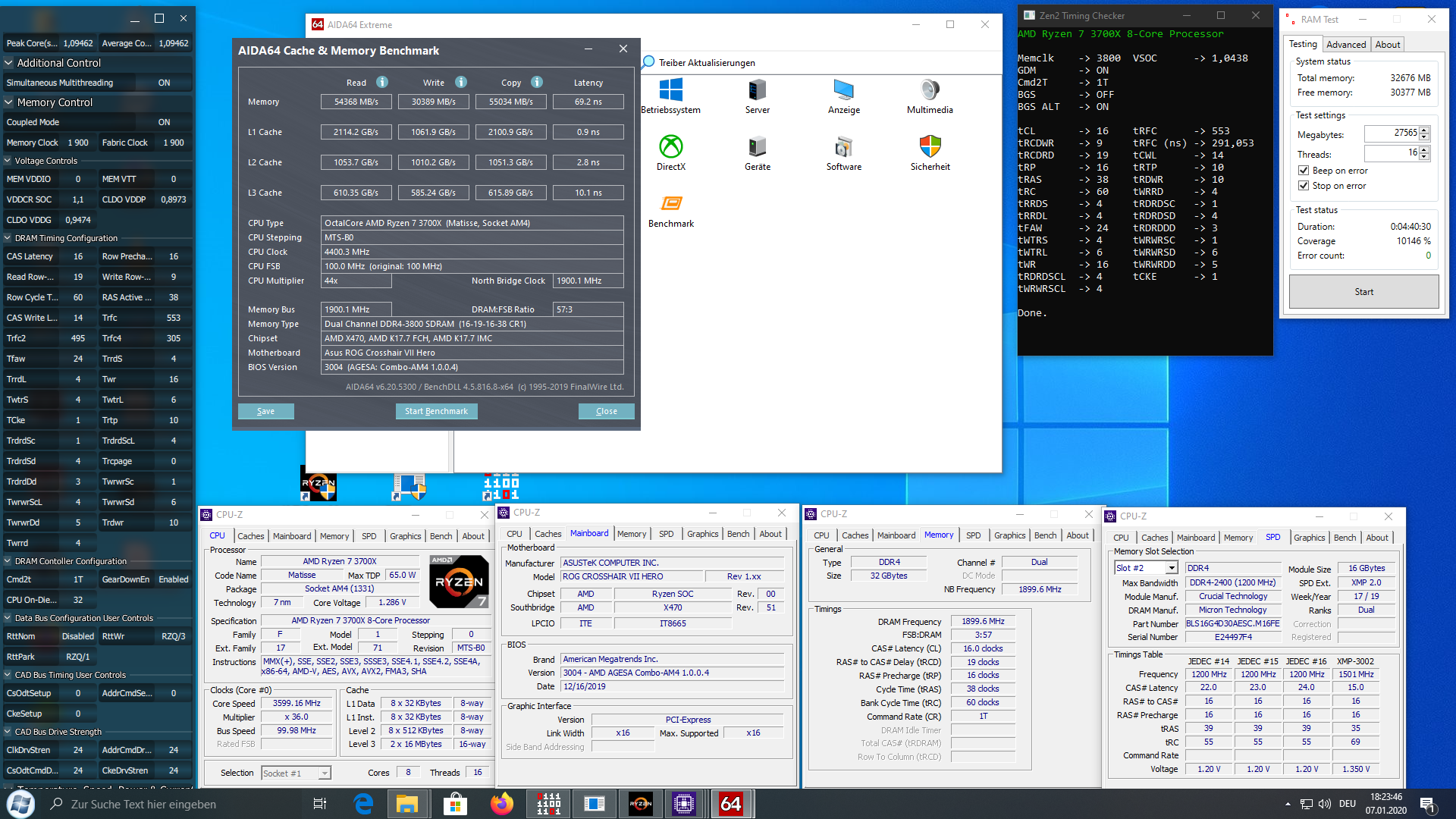Viewport: 1456px width, 819px height.
Task: Launch Firefox from the taskbar
Action: click(501, 804)
